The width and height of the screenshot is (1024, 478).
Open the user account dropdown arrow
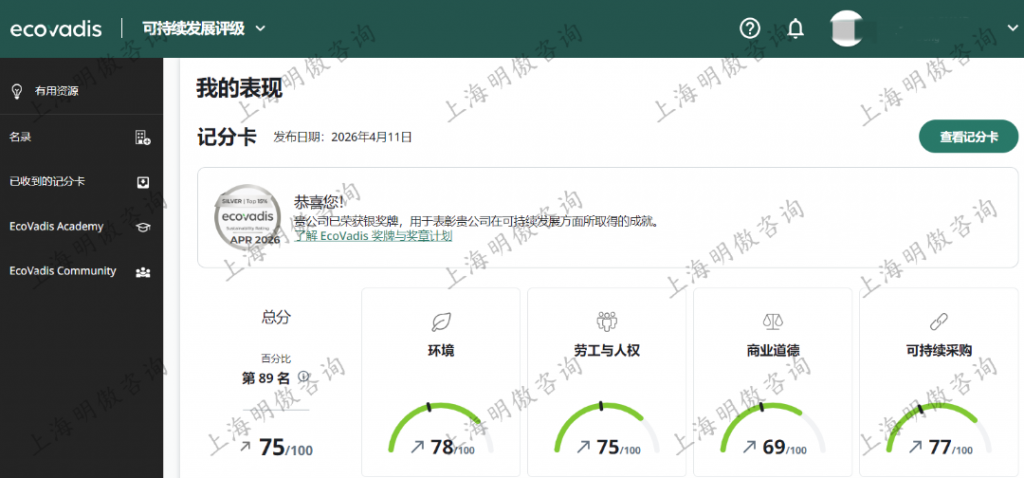[x=1007, y=29]
